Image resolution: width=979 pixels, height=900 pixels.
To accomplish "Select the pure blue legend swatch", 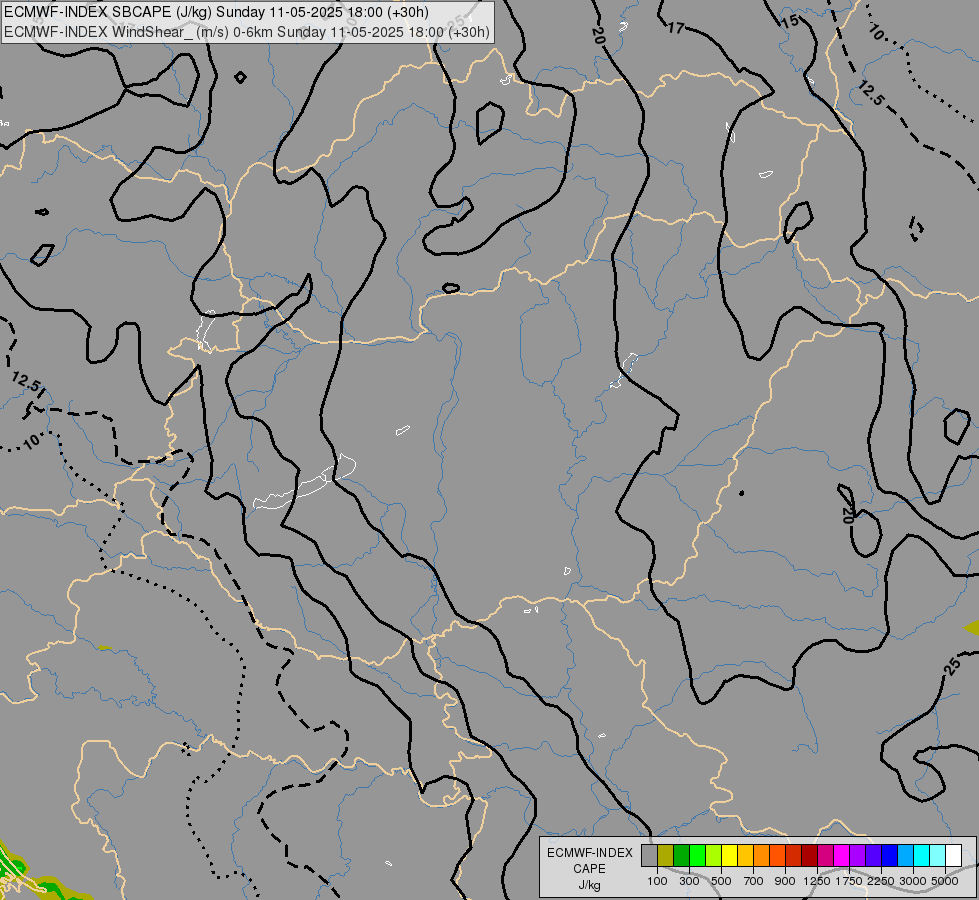I will click(x=889, y=856).
